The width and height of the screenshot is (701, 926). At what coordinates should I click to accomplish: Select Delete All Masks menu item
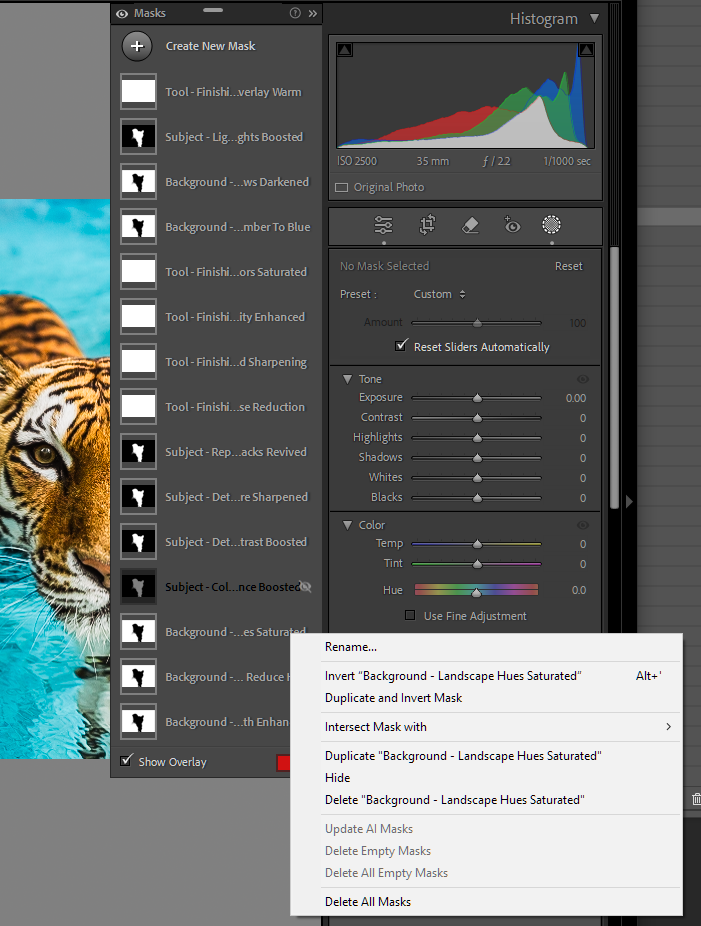pos(368,902)
